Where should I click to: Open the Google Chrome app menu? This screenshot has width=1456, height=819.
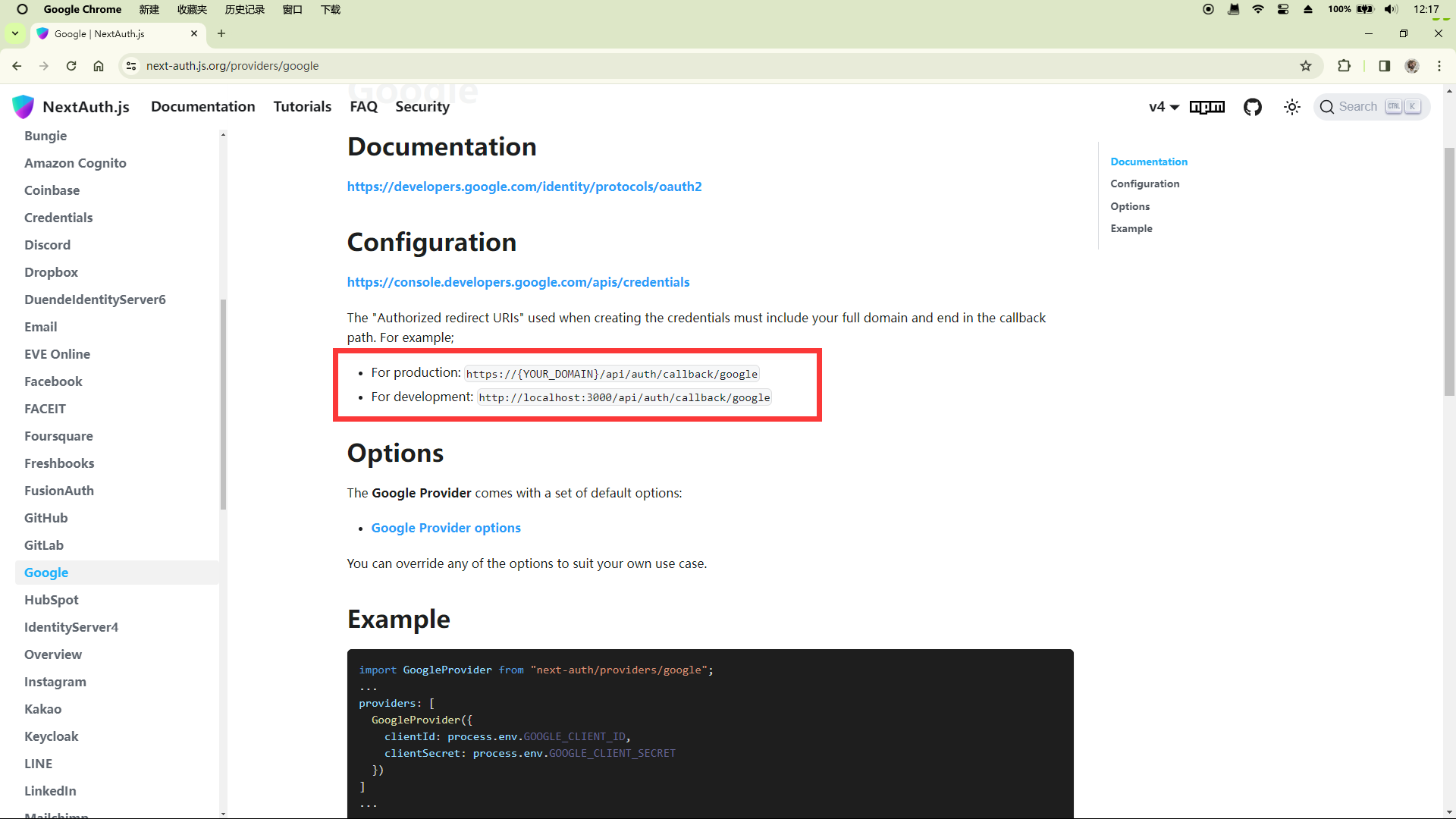click(x=82, y=9)
